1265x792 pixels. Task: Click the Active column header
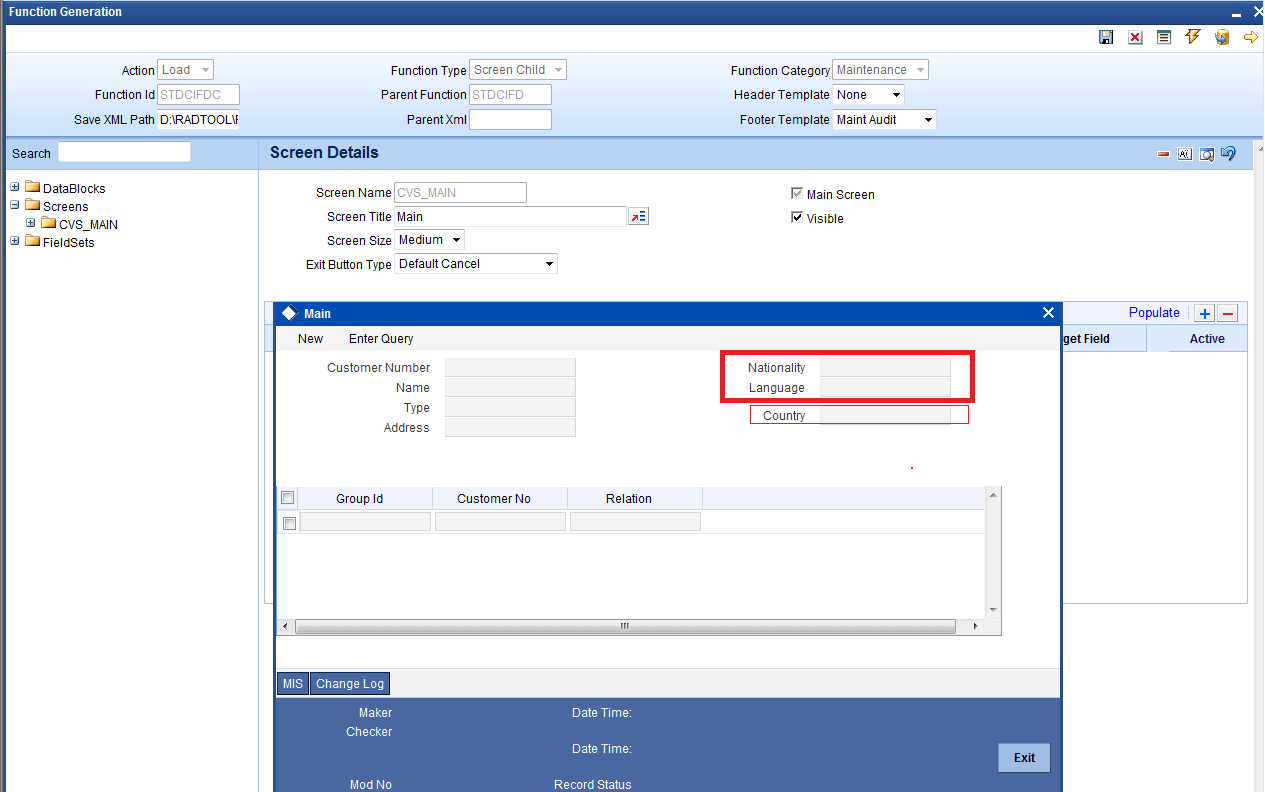1207,339
